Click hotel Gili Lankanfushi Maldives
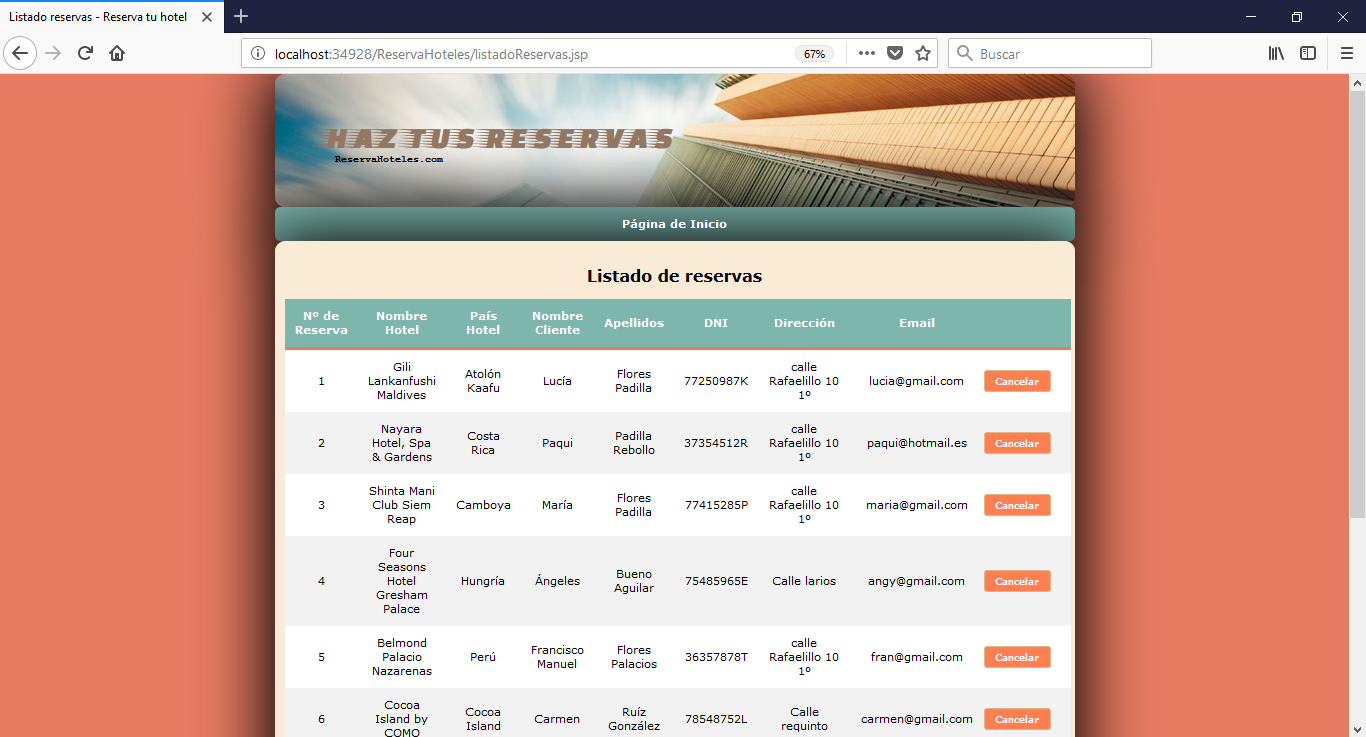The height and width of the screenshot is (737, 1366). pyautogui.click(x=401, y=381)
